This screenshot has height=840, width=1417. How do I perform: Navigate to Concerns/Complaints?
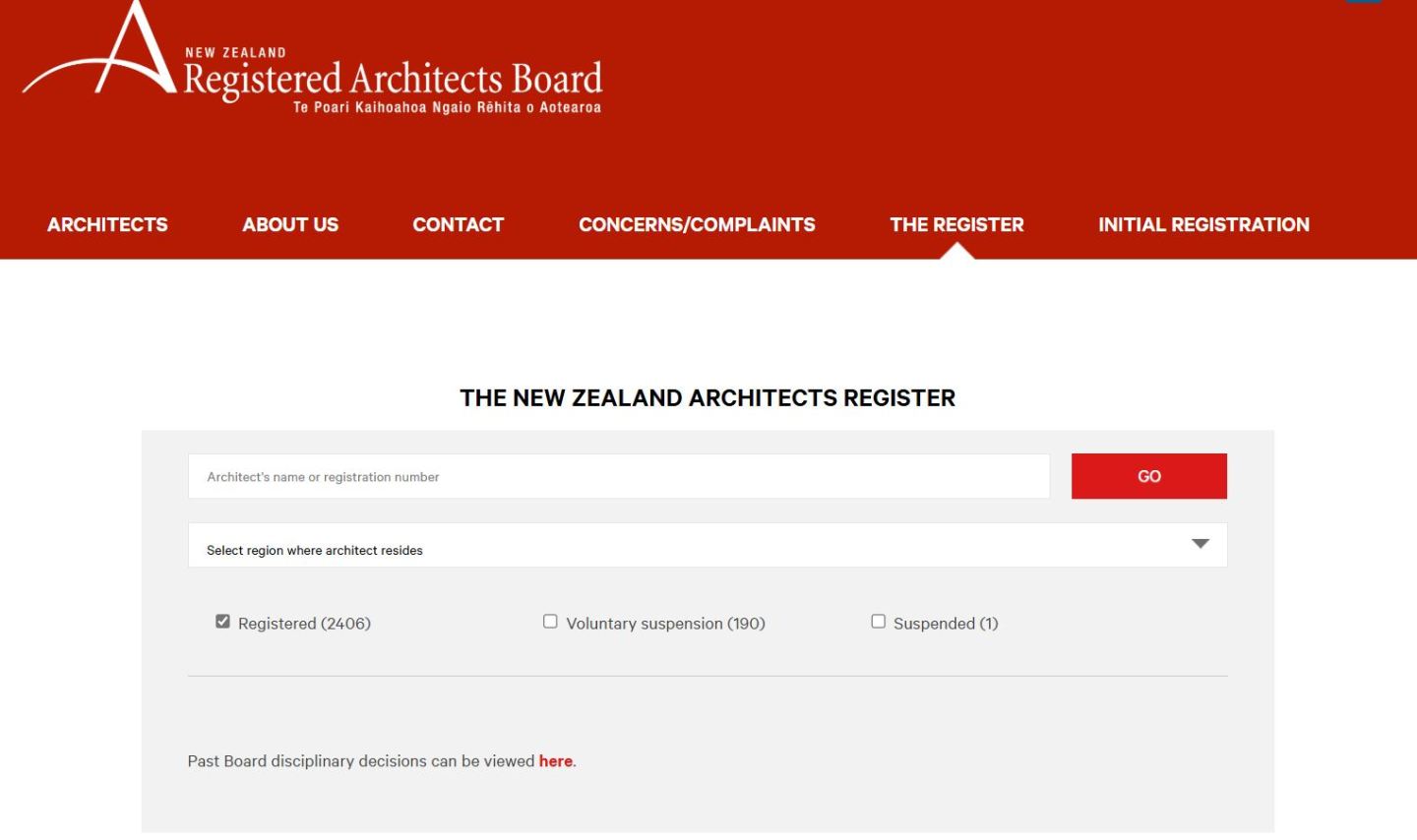click(697, 224)
